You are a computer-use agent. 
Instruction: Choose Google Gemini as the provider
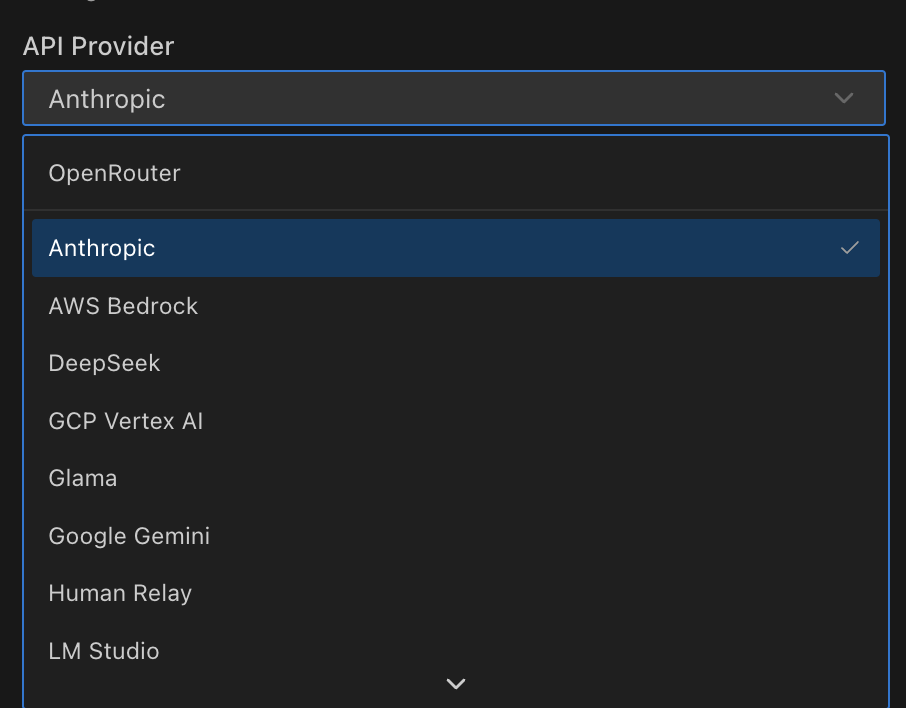tap(129, 535)
